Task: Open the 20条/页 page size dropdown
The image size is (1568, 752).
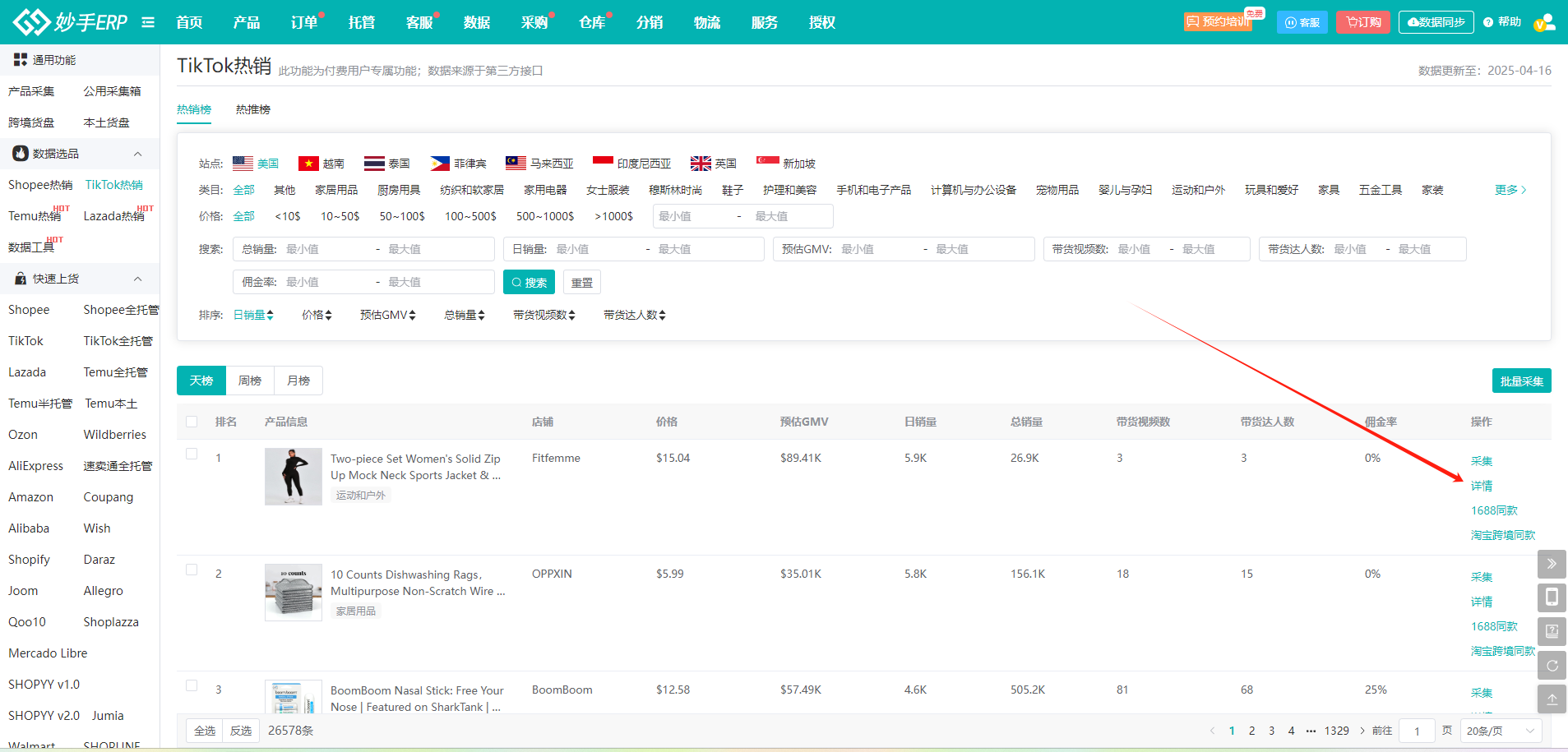Action: point(1501,731)
